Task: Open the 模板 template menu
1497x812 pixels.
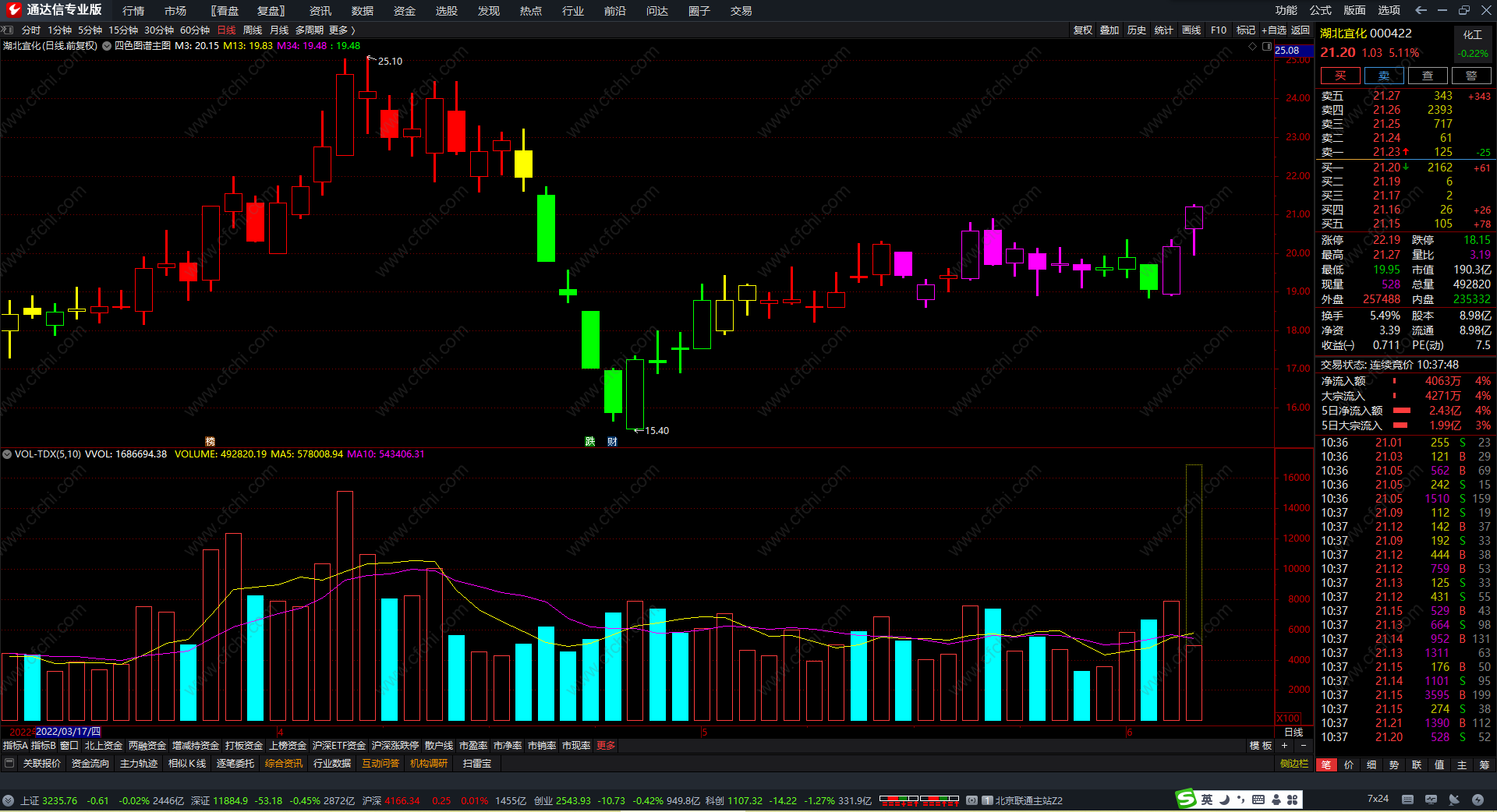Action: (x=1261, y=746)
